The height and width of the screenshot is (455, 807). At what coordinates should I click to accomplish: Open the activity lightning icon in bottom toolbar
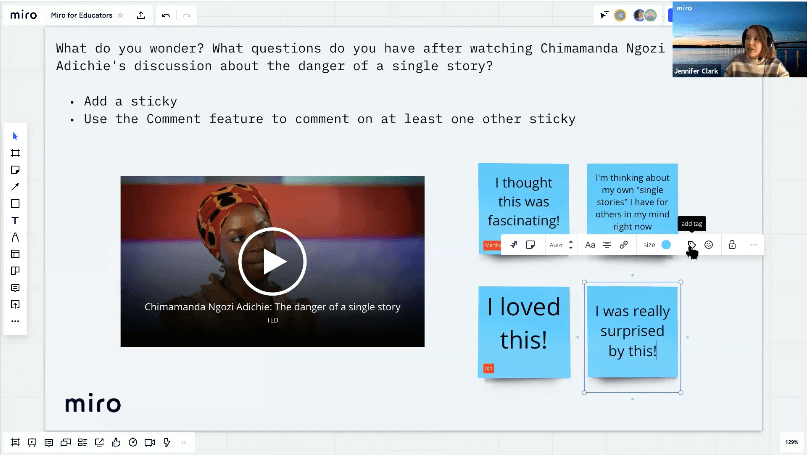[x=166, y=442]
